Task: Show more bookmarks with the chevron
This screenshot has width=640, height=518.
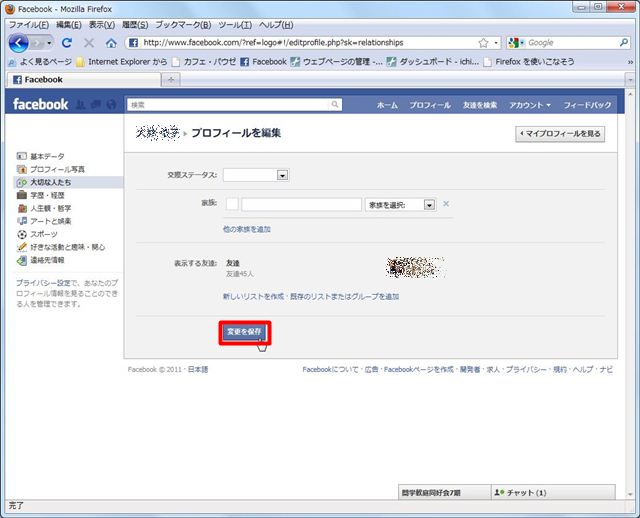Action: point(631,62)
